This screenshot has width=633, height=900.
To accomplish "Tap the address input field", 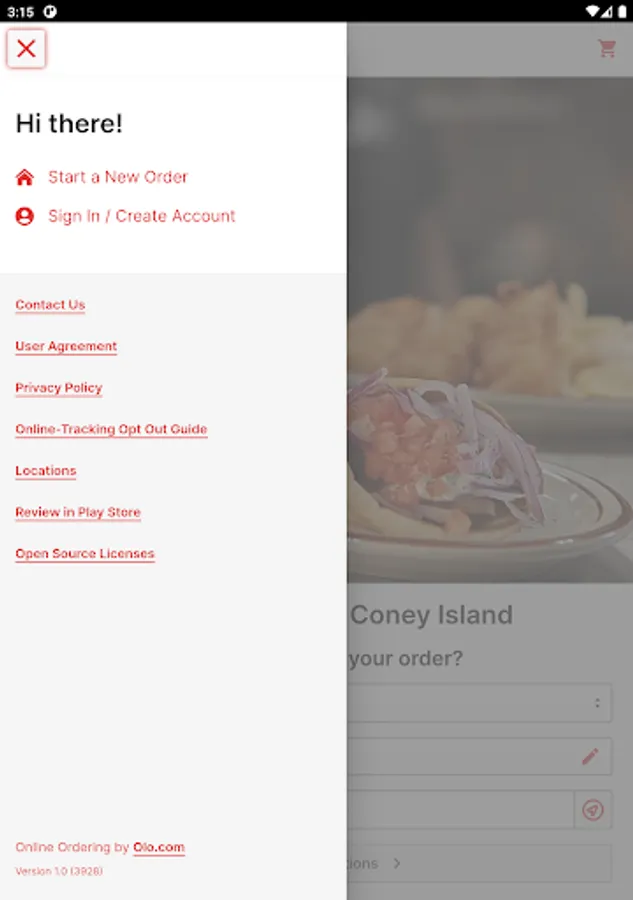I will point(460,810).
